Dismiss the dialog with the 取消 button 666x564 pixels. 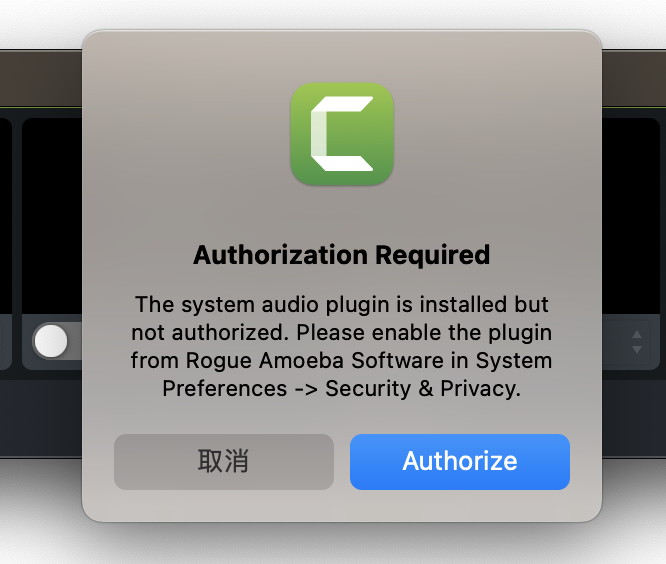point(224,462)
